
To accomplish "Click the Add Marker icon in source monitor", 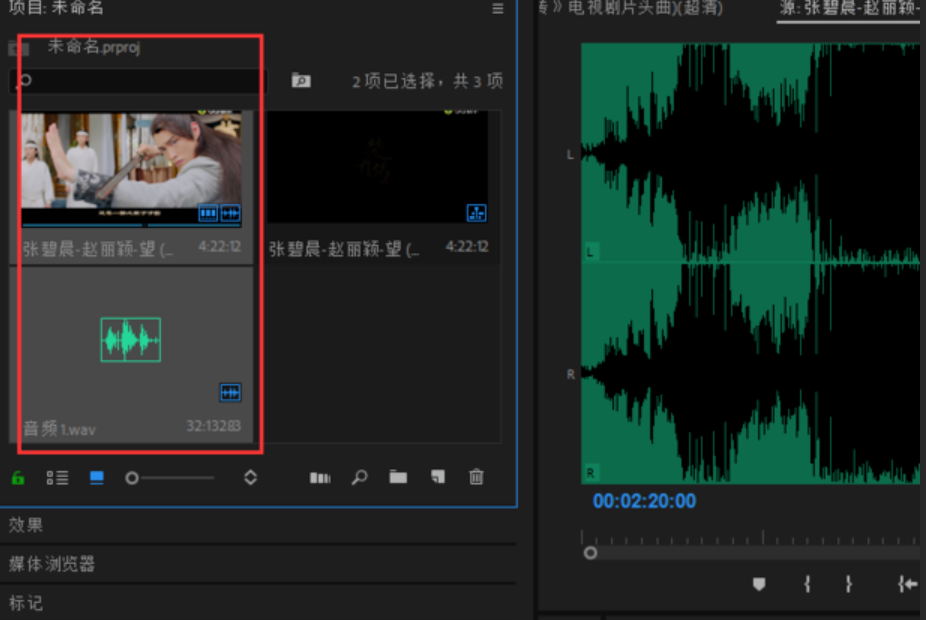I will tap(759, 584).
